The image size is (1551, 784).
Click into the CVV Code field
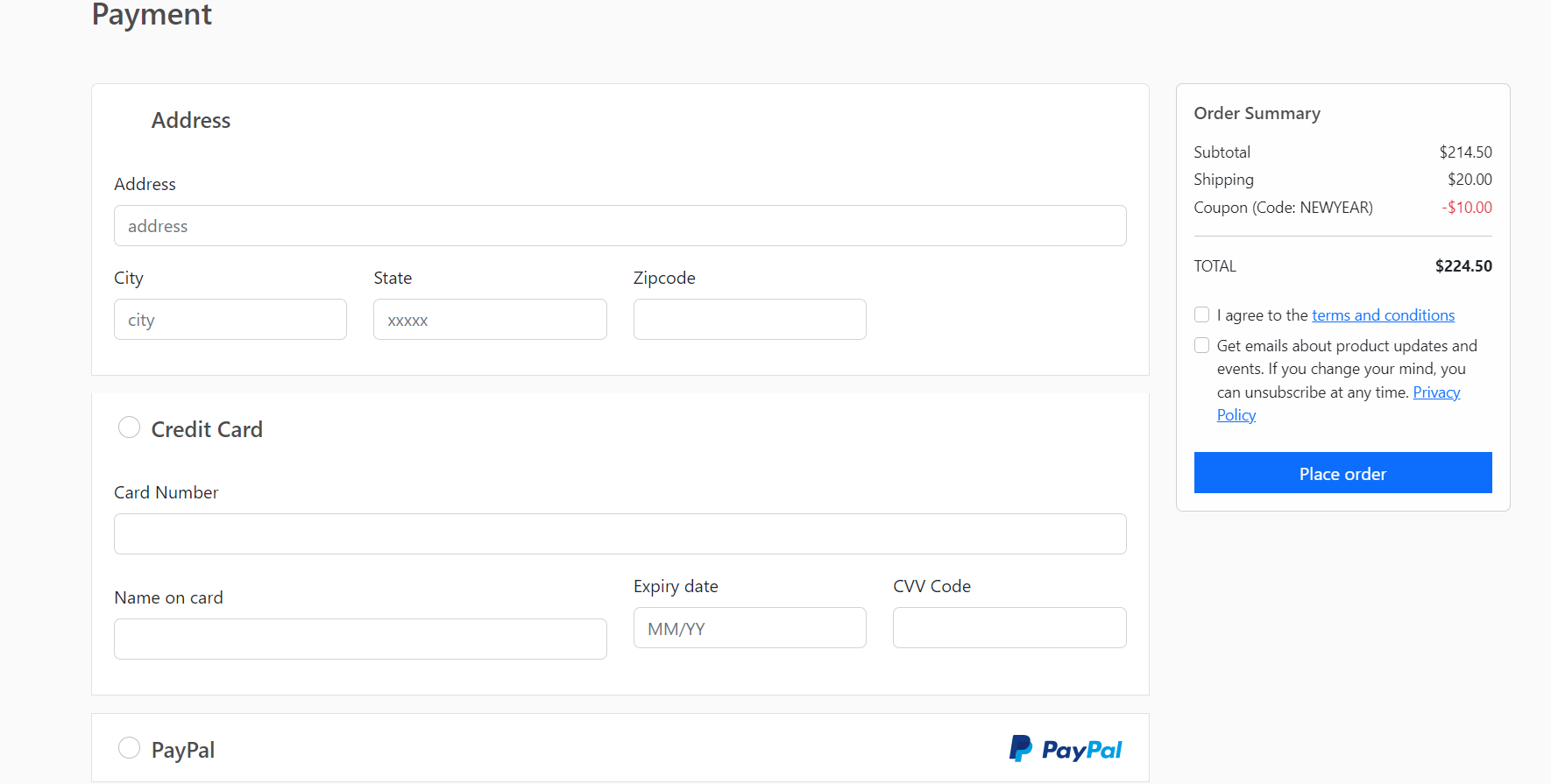tap(1009, 628)
